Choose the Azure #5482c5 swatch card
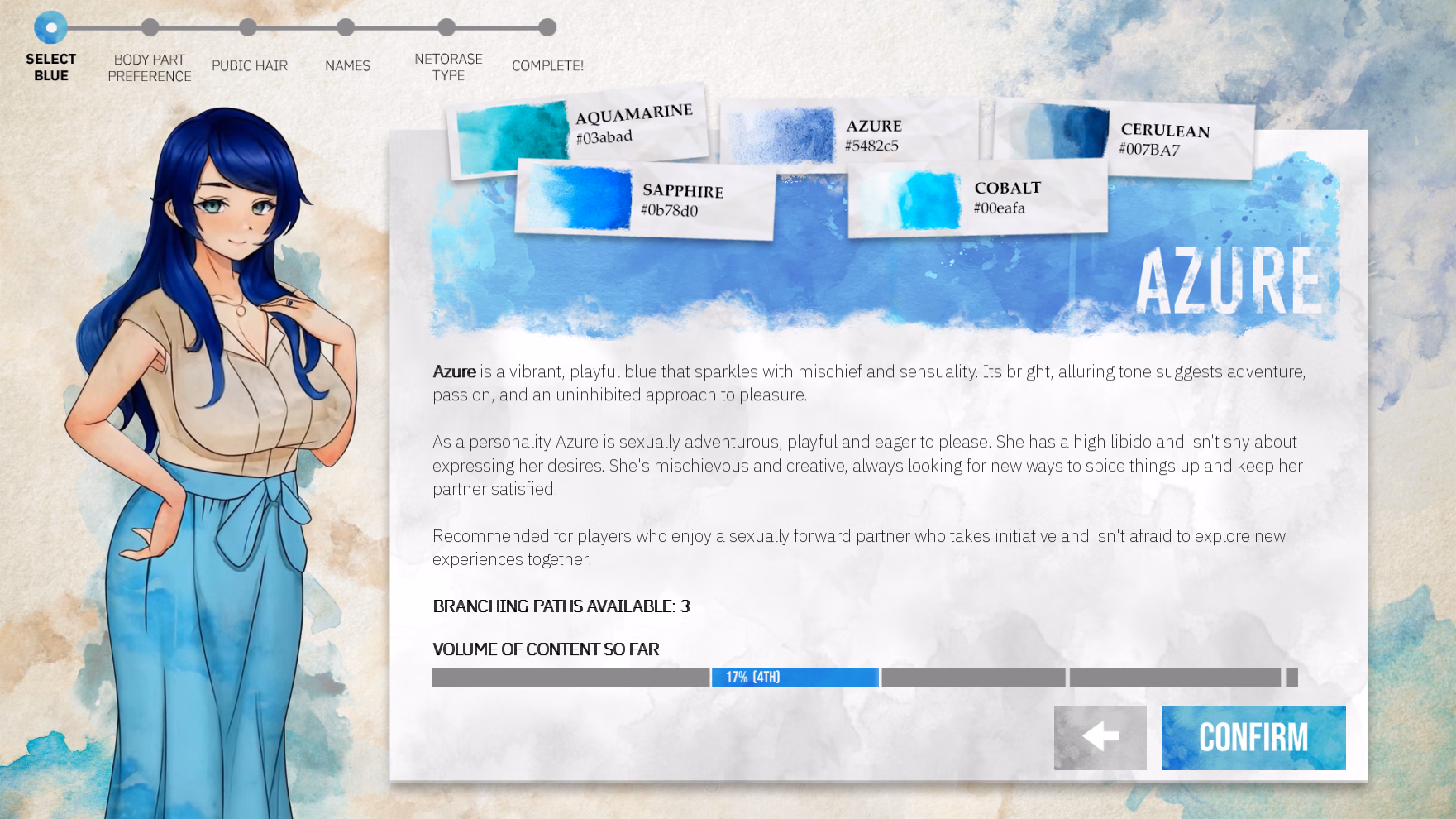The image size is (1456, 819). pos(849,132)
